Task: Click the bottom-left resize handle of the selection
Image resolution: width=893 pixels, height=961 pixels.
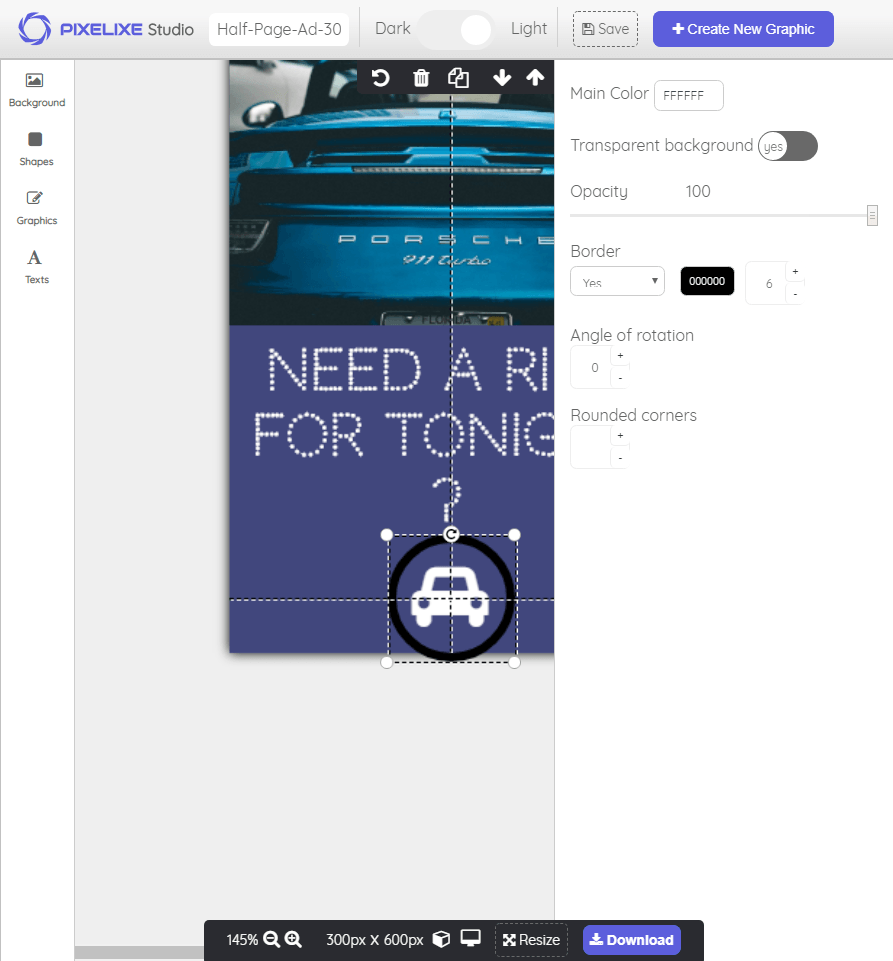Action: [x=387, y=663]
